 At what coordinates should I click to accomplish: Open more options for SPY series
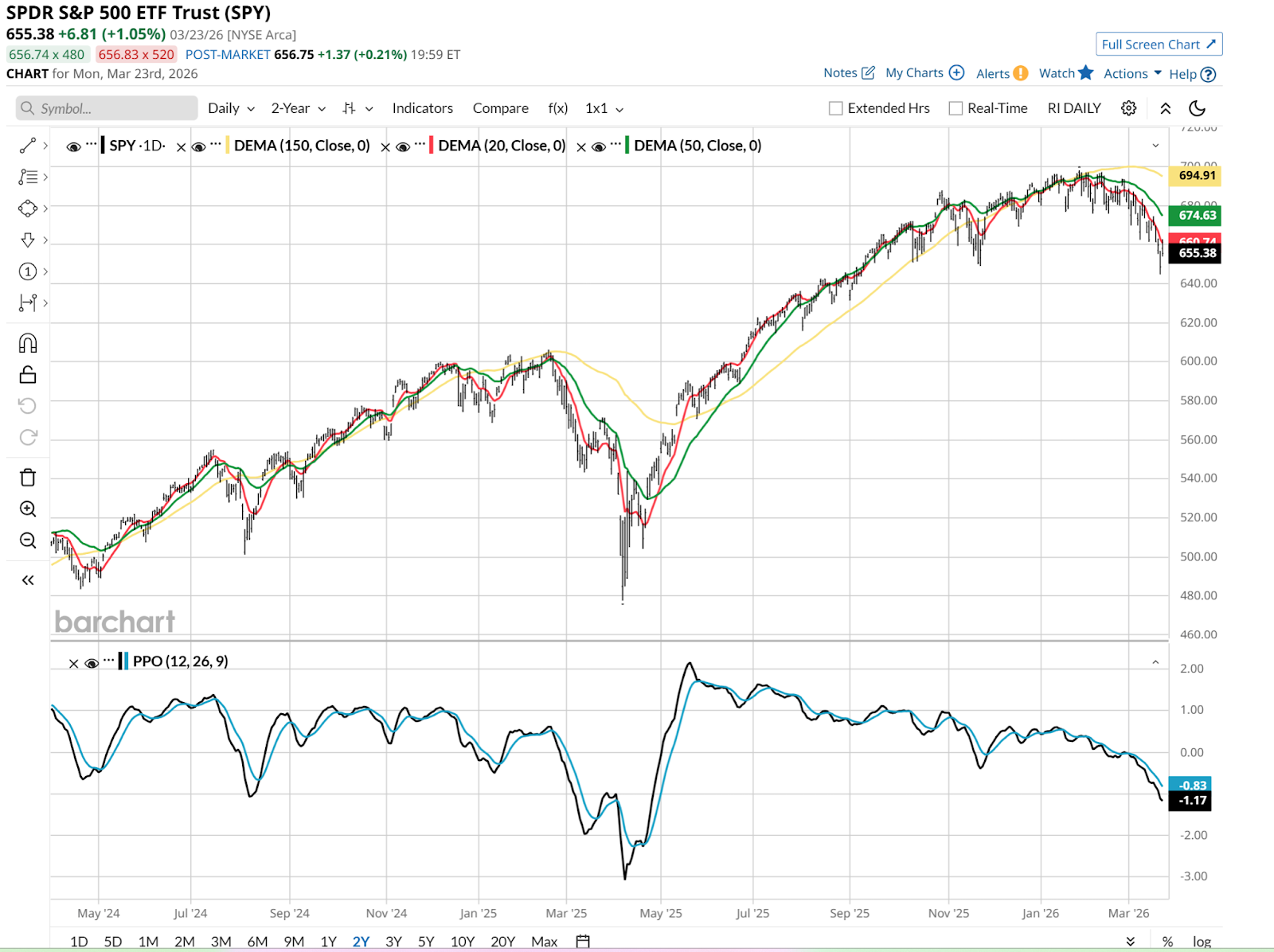[x=92, y=144]
